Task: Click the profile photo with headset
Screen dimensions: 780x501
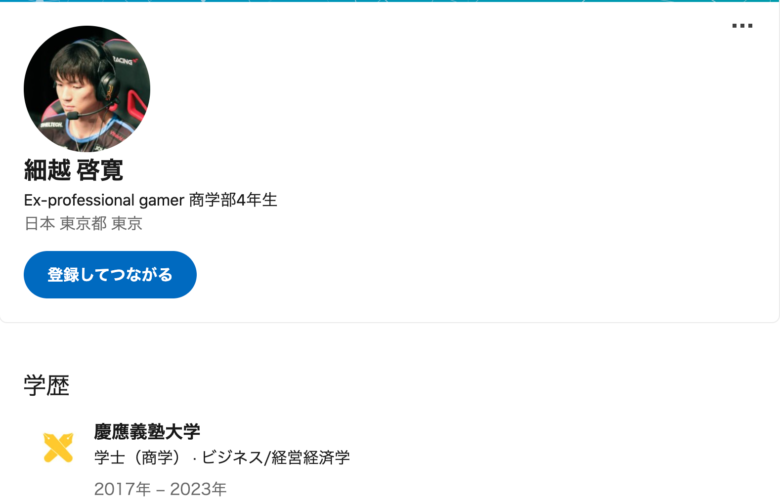Action: coord(87,89)
